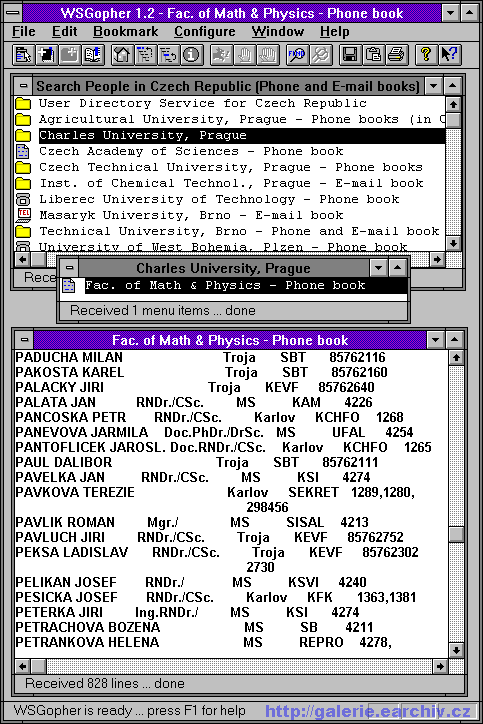This screenshot has height=724, width=483.
Task: Click the single hand stop icon
Action: (244, 55)
